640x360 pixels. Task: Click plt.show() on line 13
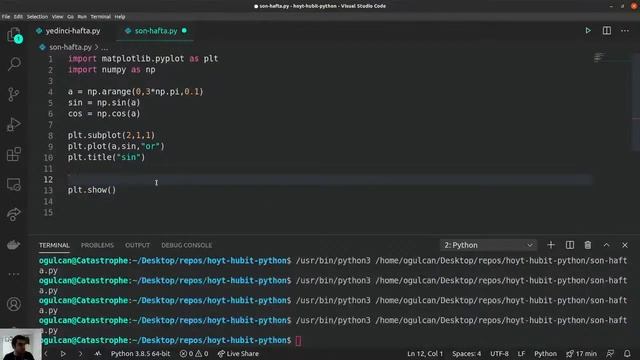coord(92,190)
